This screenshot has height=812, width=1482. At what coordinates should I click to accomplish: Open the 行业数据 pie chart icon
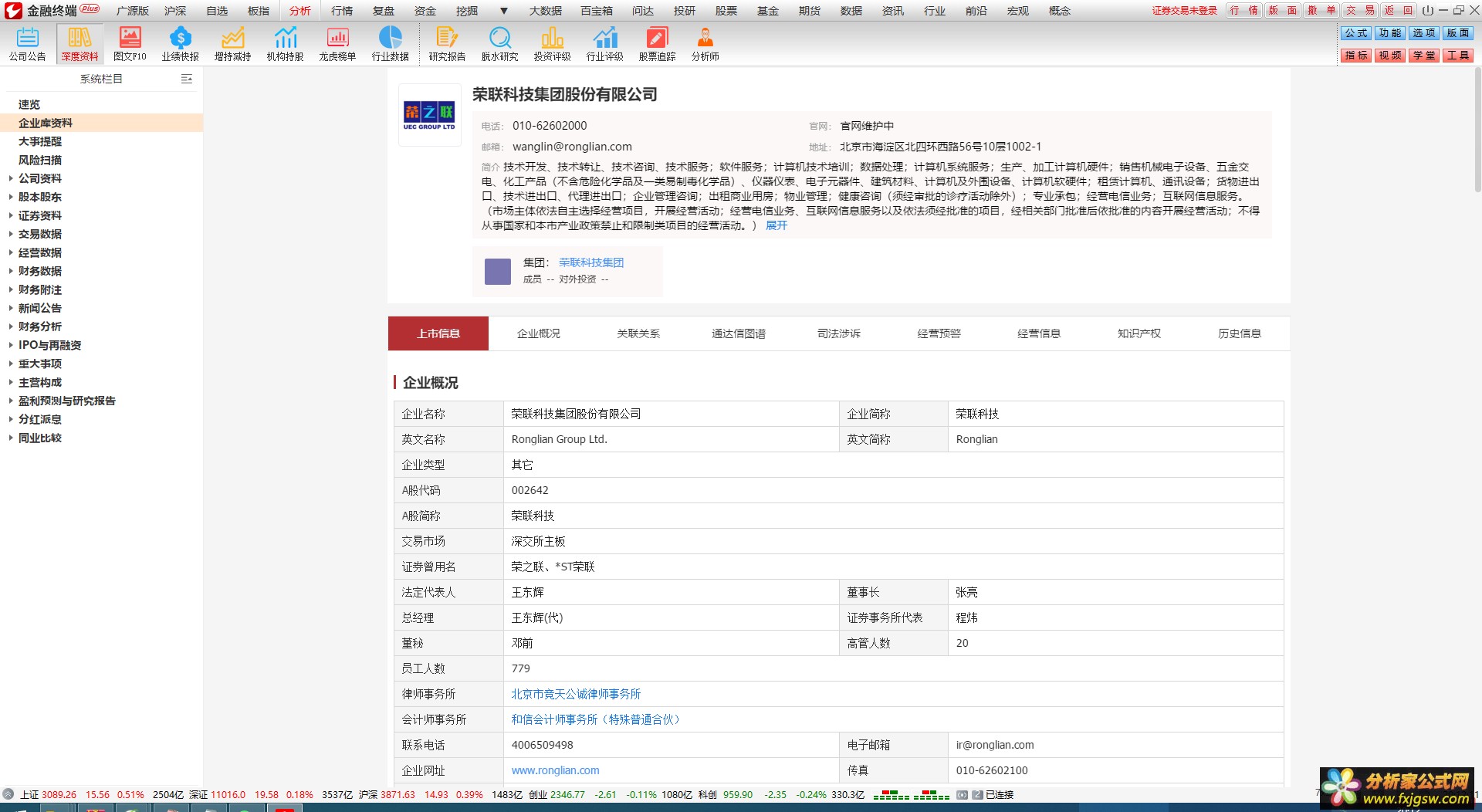(x=391, y=37)
